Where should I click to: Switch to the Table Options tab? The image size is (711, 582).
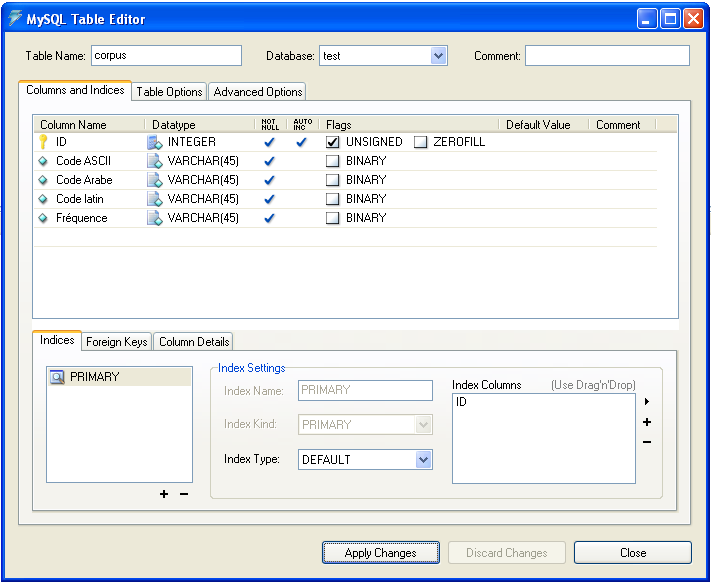click(x=169, y=92)
